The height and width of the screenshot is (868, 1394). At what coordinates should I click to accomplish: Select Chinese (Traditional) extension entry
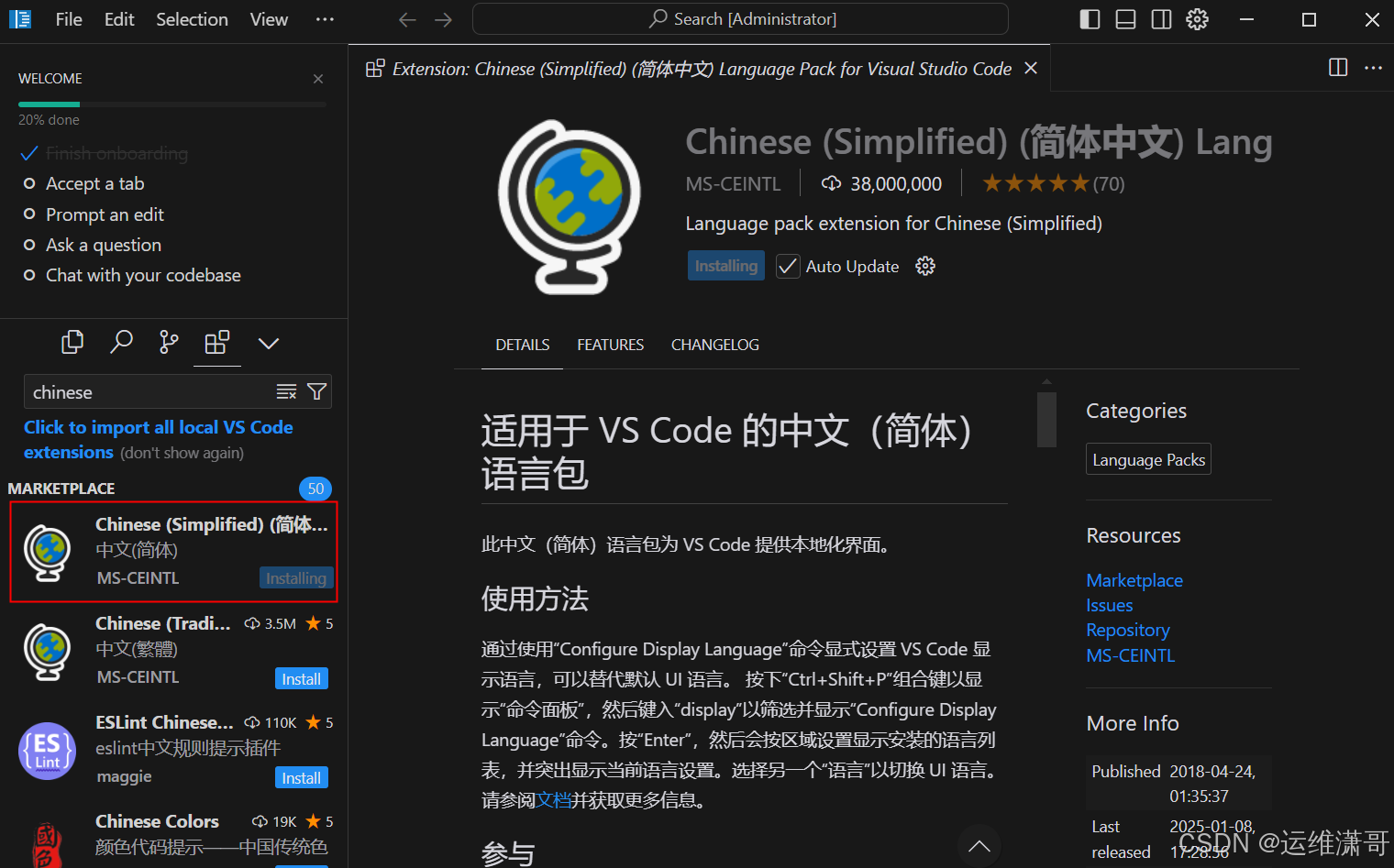point(173,651)
